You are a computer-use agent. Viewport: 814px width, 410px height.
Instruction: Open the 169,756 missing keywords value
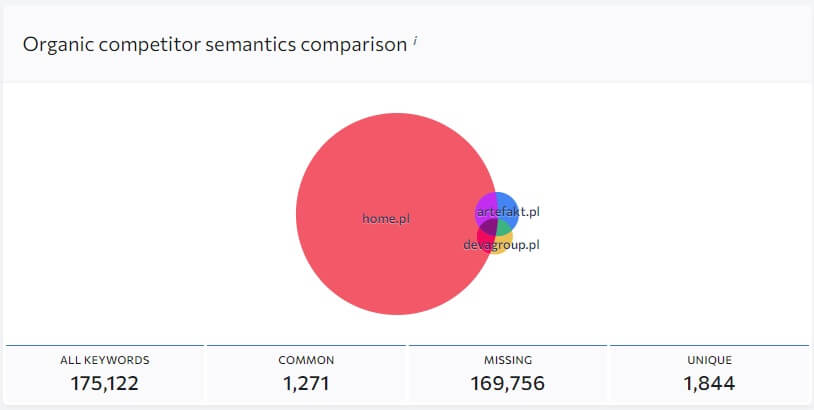click(508, 383)
